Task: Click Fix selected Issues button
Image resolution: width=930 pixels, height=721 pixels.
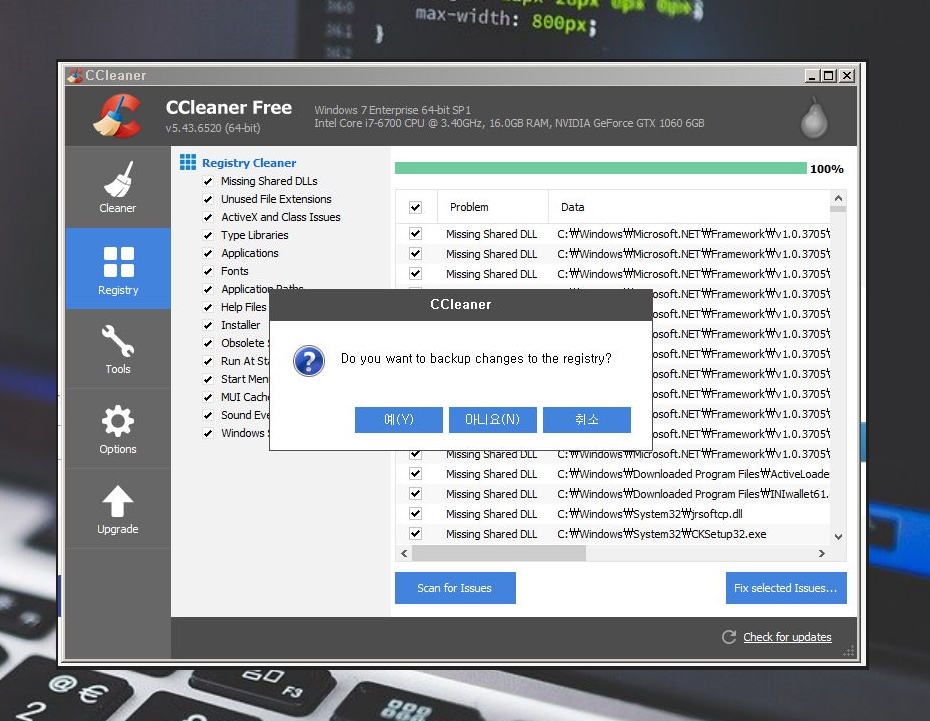Action: click(786, 588)
